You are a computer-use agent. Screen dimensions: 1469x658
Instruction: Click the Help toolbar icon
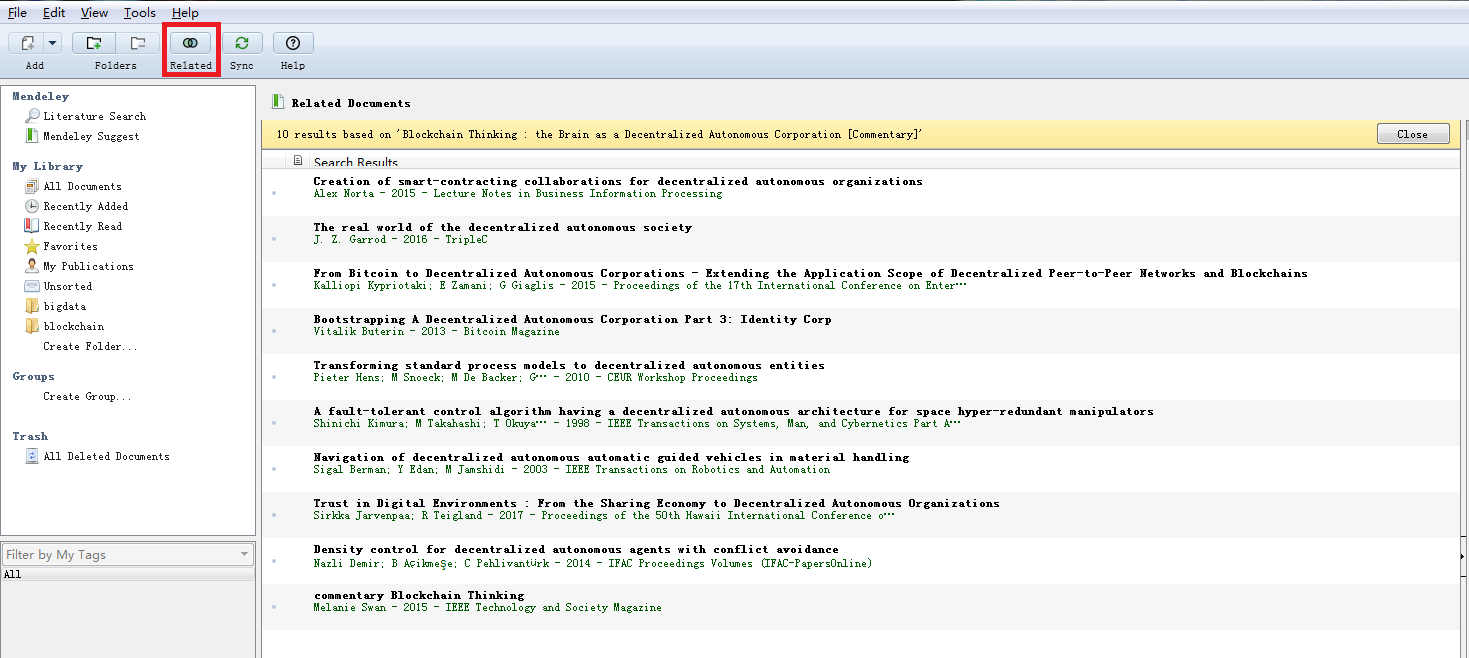click(x=293, y=43)
